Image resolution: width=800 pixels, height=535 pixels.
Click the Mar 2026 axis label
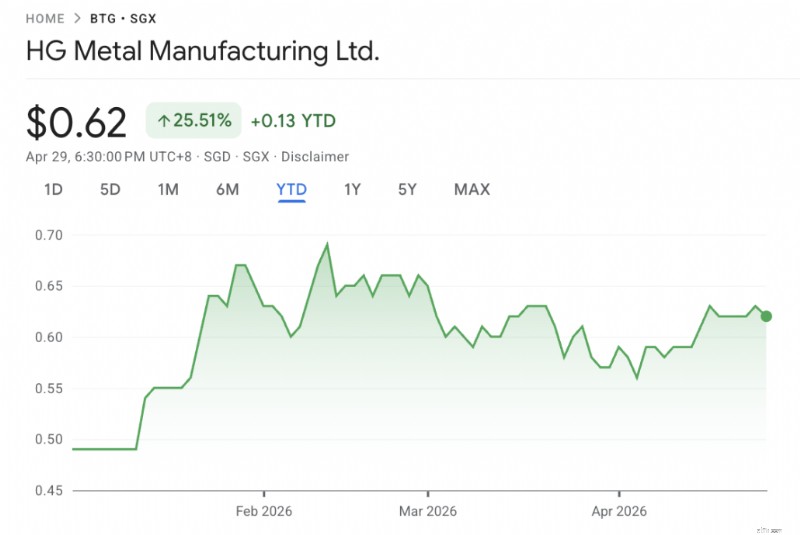(428, 511)
